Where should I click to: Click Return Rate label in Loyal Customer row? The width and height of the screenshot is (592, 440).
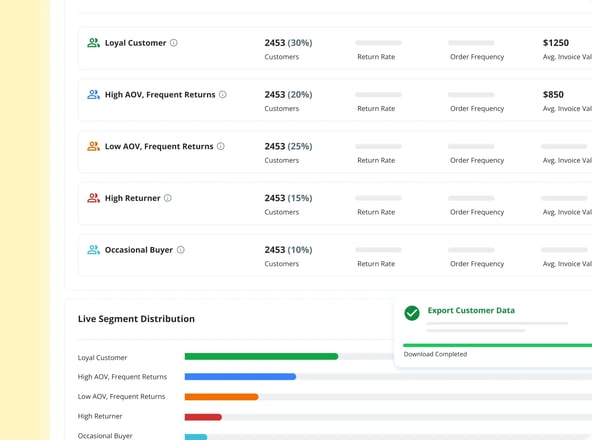point(376,57)
